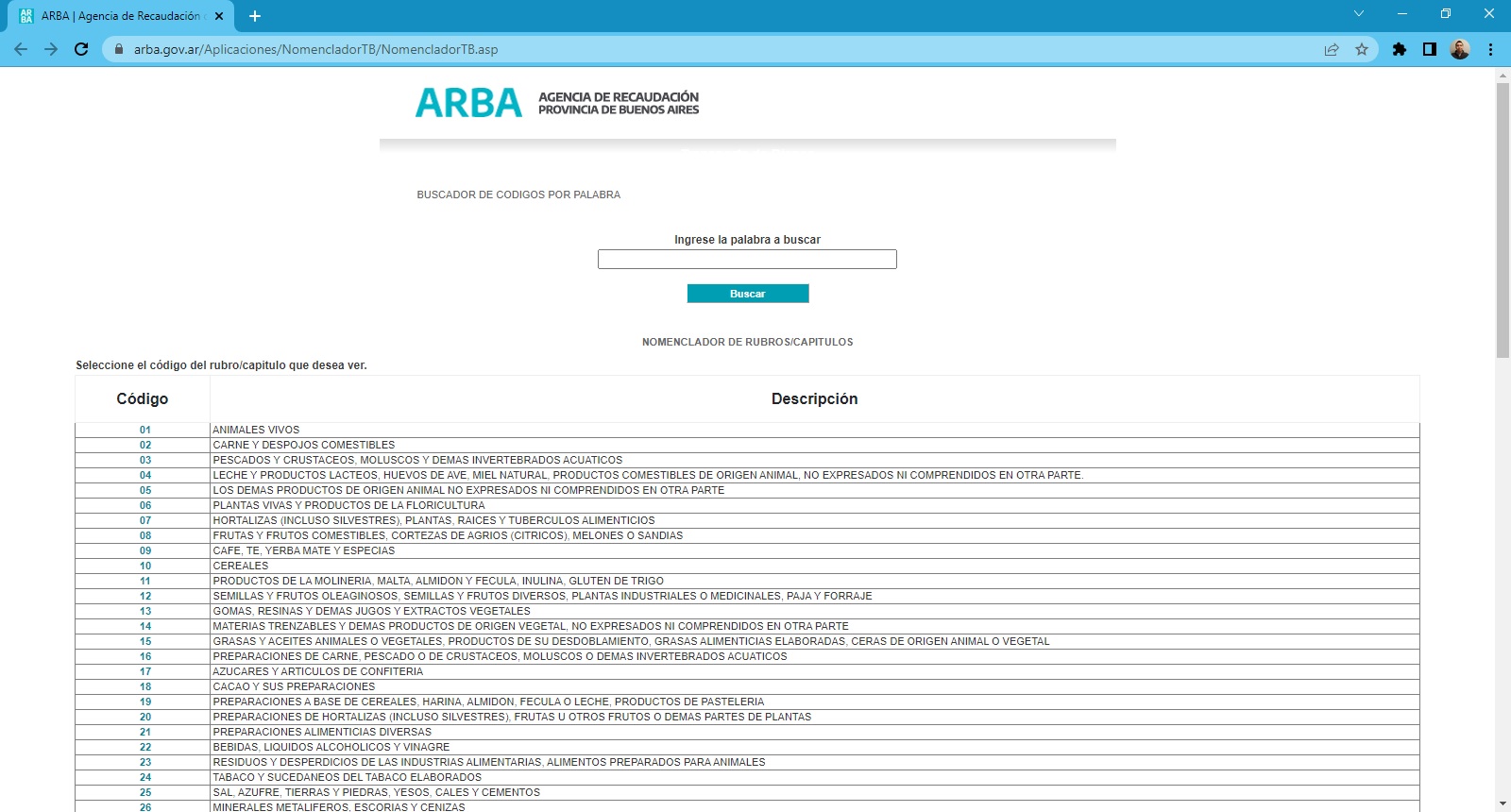Click 'NOMENCLADOR DE RUBROS/CAPITULOS' heading
Screen dimensions: 1511x812
(x=747, y=342)
